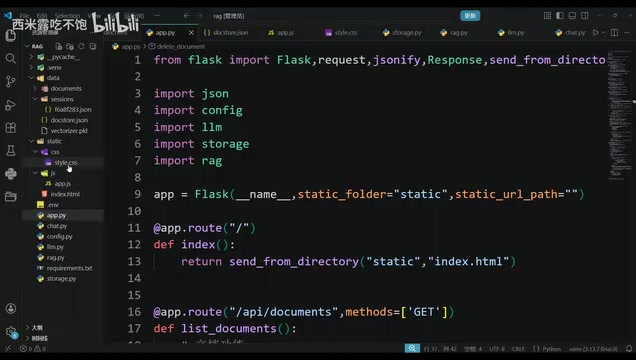
Task: Switch to the docstore.json tab
Action: pyautogui.click(x=226, y=32)
